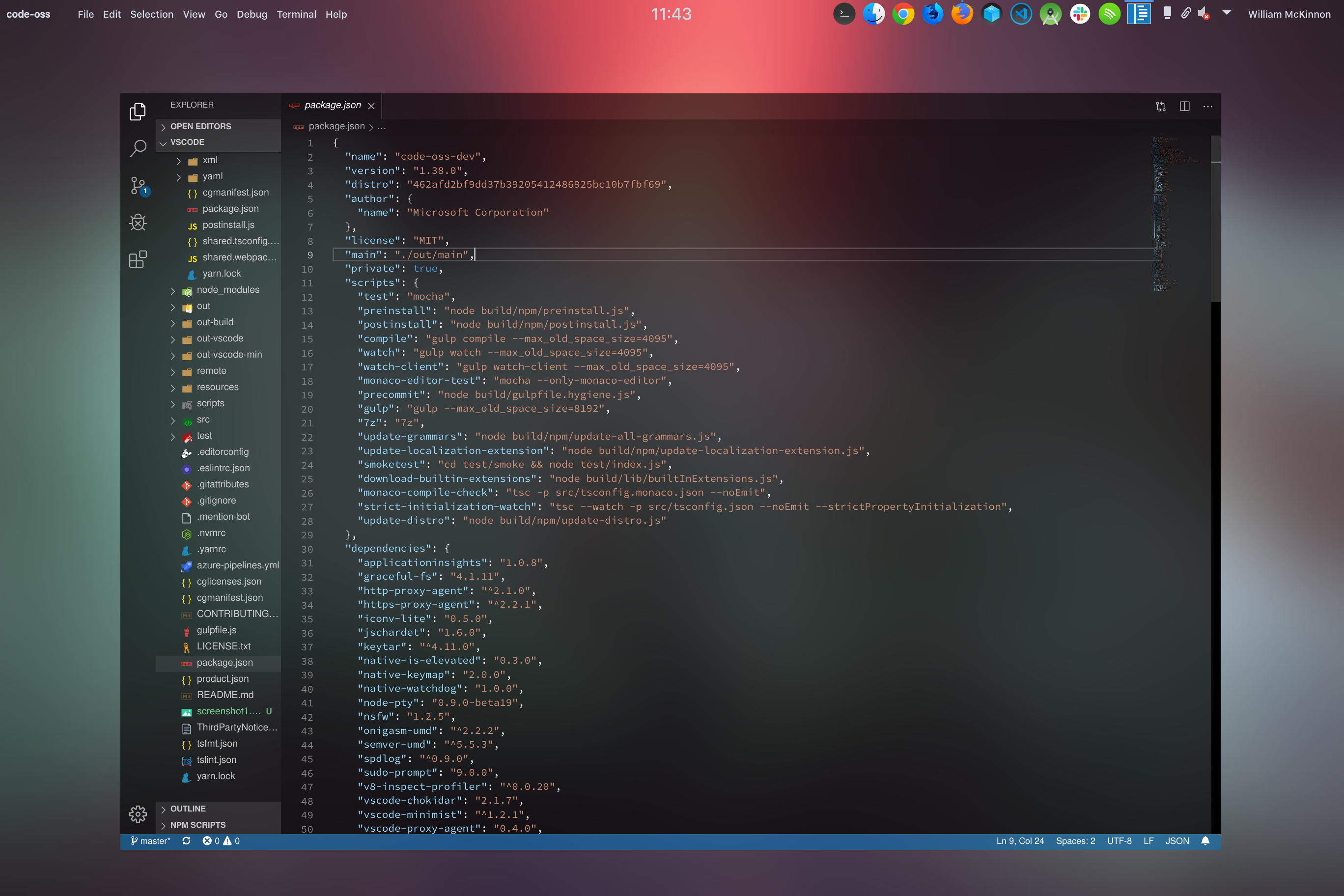Click the notifications bell in status bar
Screen dimensions: 1344x896
[x=1205, y=840]
